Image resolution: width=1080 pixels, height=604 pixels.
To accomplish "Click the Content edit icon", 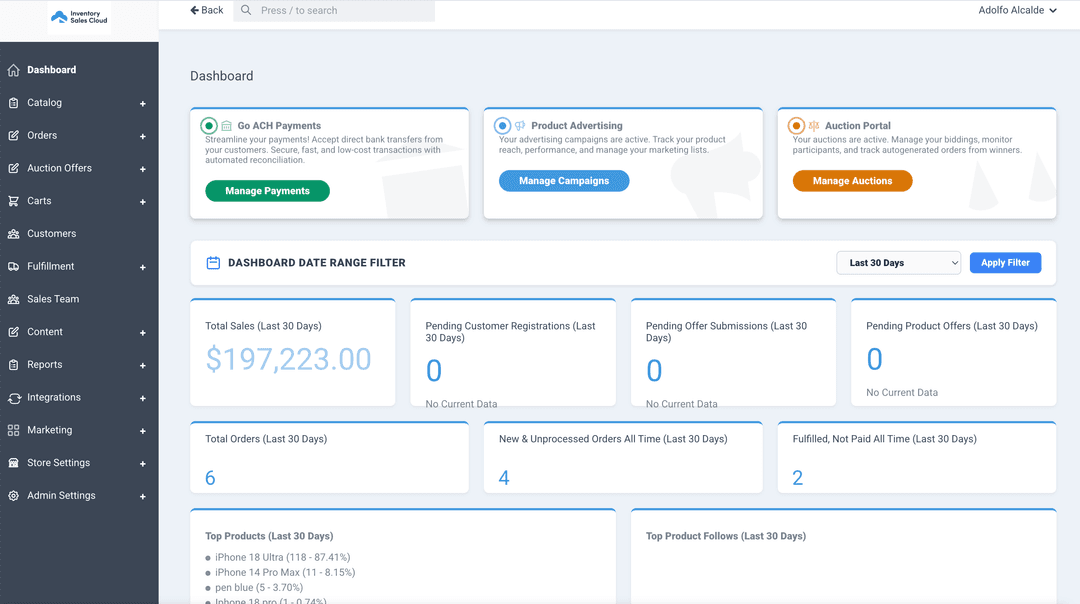I will [13, 332].
